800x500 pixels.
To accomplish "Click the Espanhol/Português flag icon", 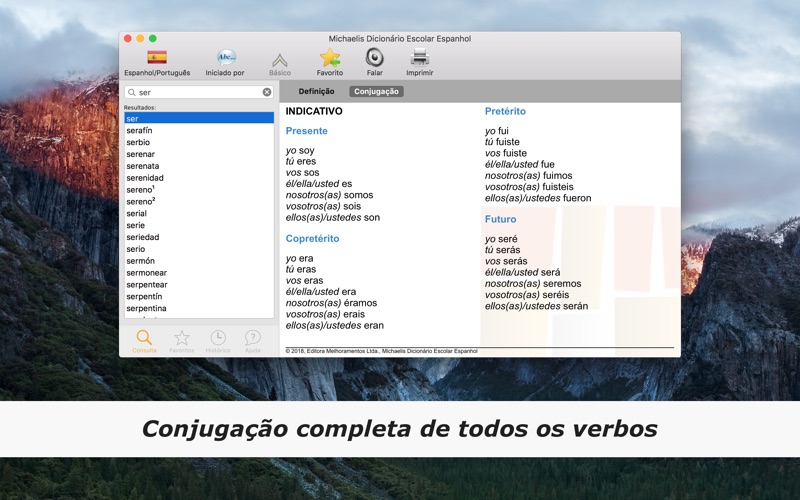I will pyautogui.click(x=157, y=57).
